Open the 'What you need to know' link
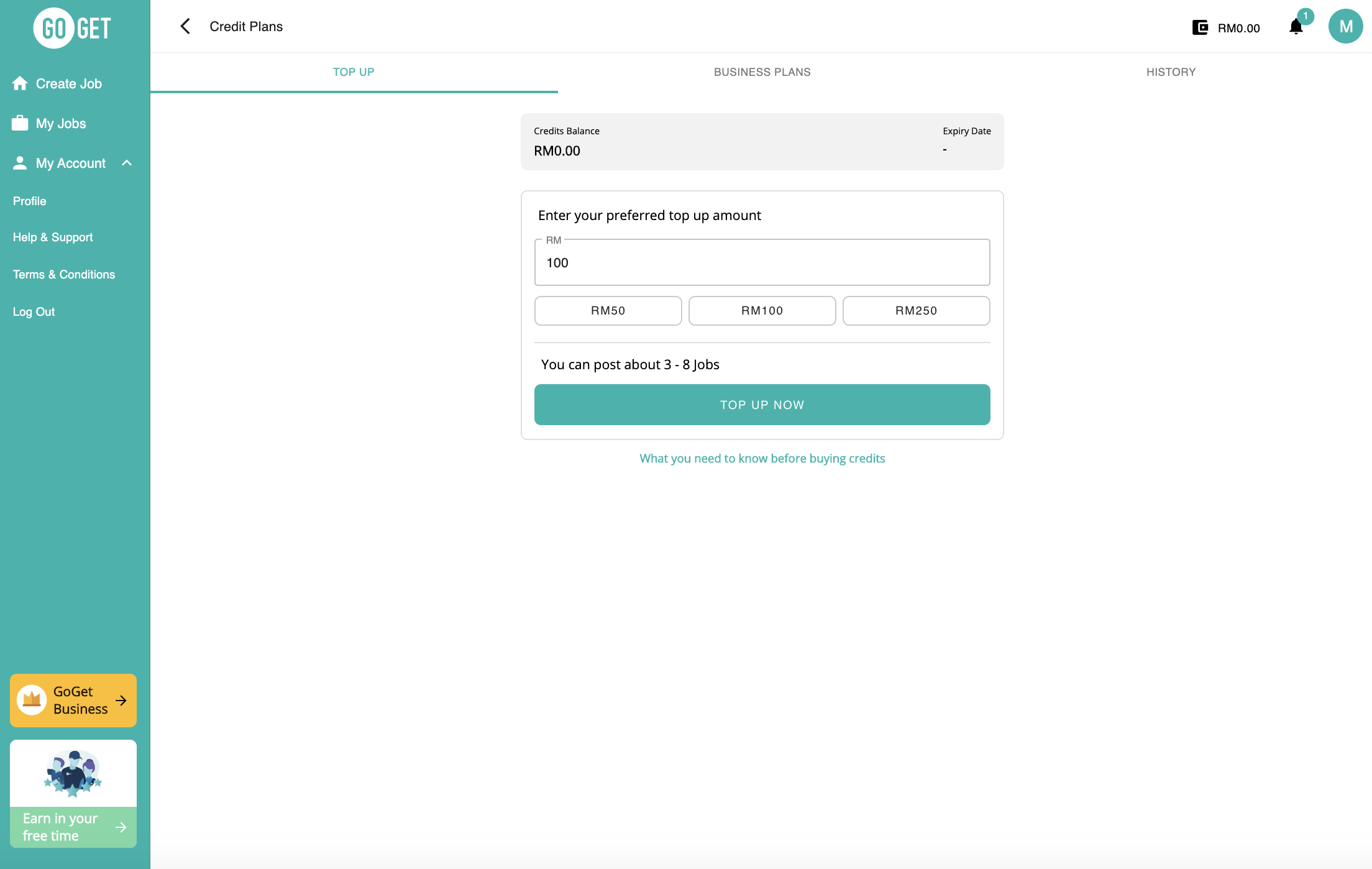The image size is (1372, 869). [762, 459]
